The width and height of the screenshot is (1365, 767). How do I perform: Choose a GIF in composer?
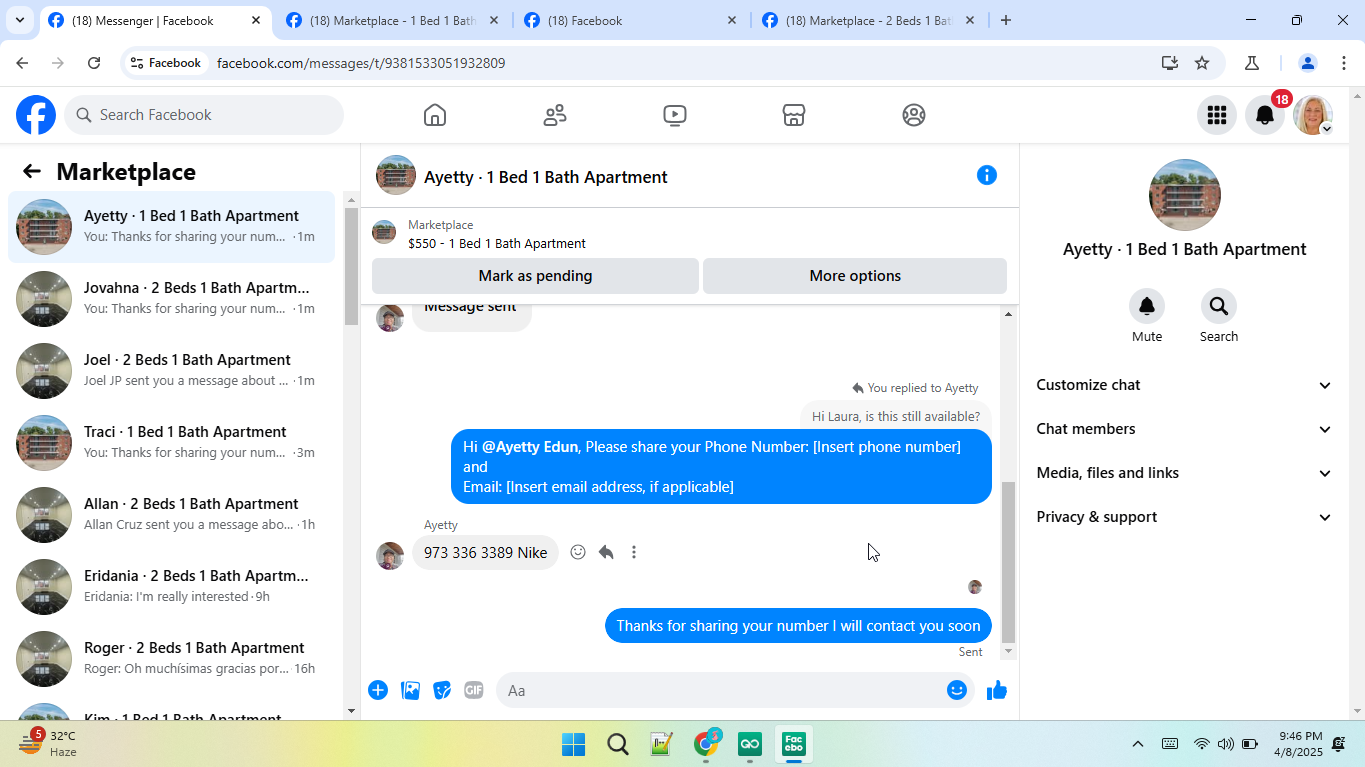[x=474, y=690]
